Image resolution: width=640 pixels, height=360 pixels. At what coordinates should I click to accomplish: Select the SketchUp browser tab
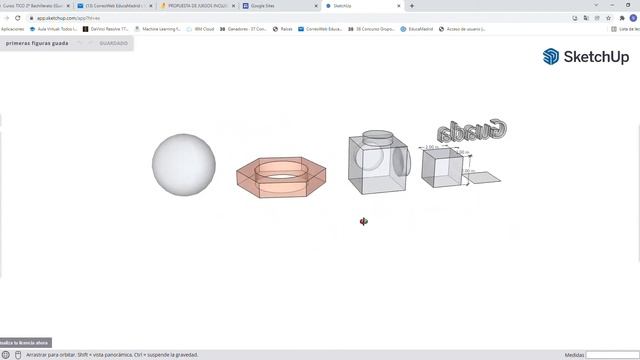click(x=362, y=6)
